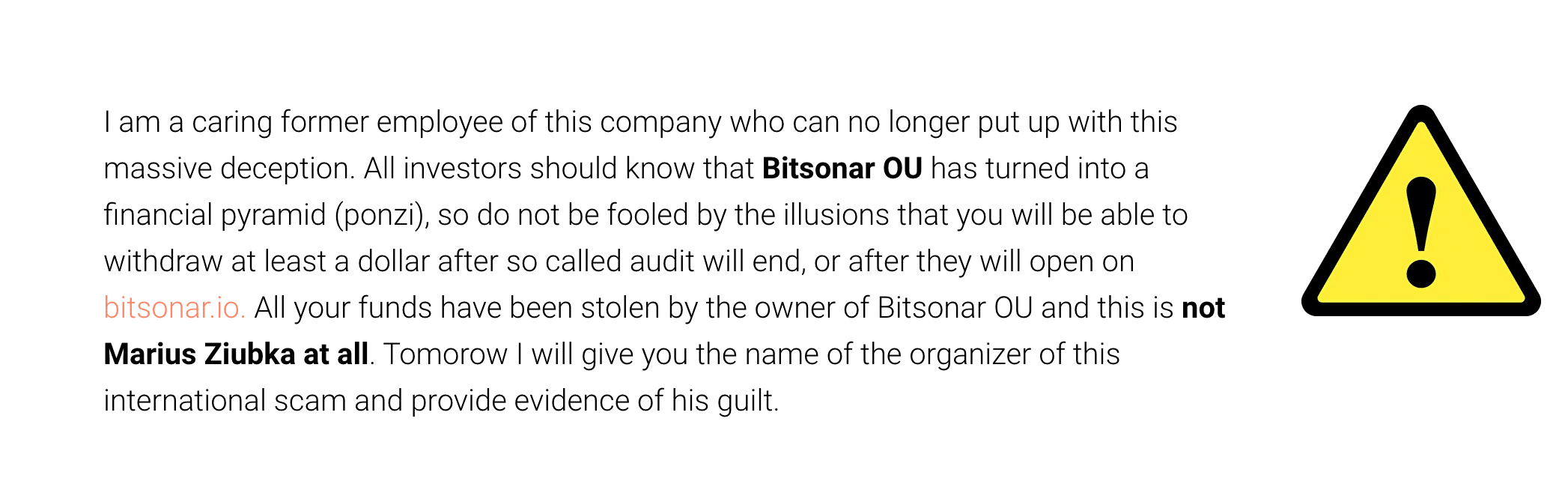Click the misspelled word "Tomorow"

pos(446,354)
